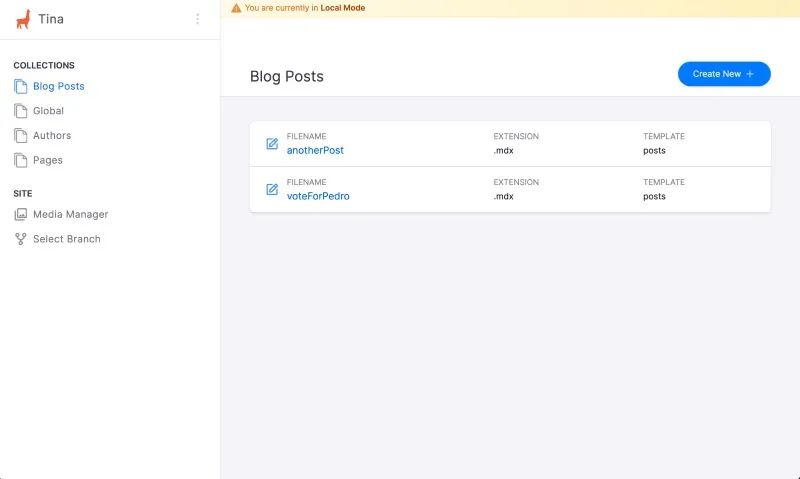Viewport: 800px width, 479px height.
Task: Click the Global collection document icon
Action: point(20,111)
